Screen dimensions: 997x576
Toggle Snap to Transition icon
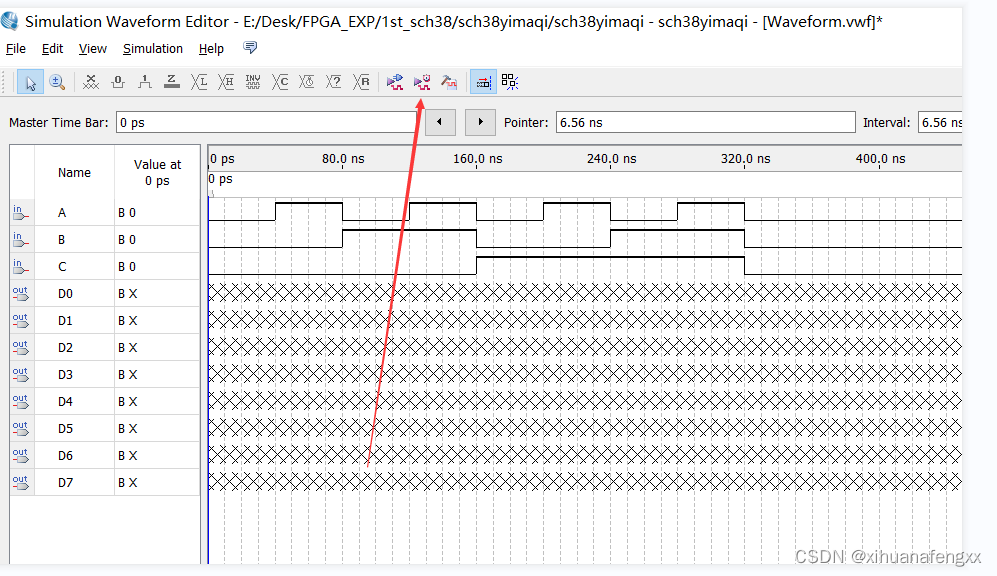[x=510, y=82]
